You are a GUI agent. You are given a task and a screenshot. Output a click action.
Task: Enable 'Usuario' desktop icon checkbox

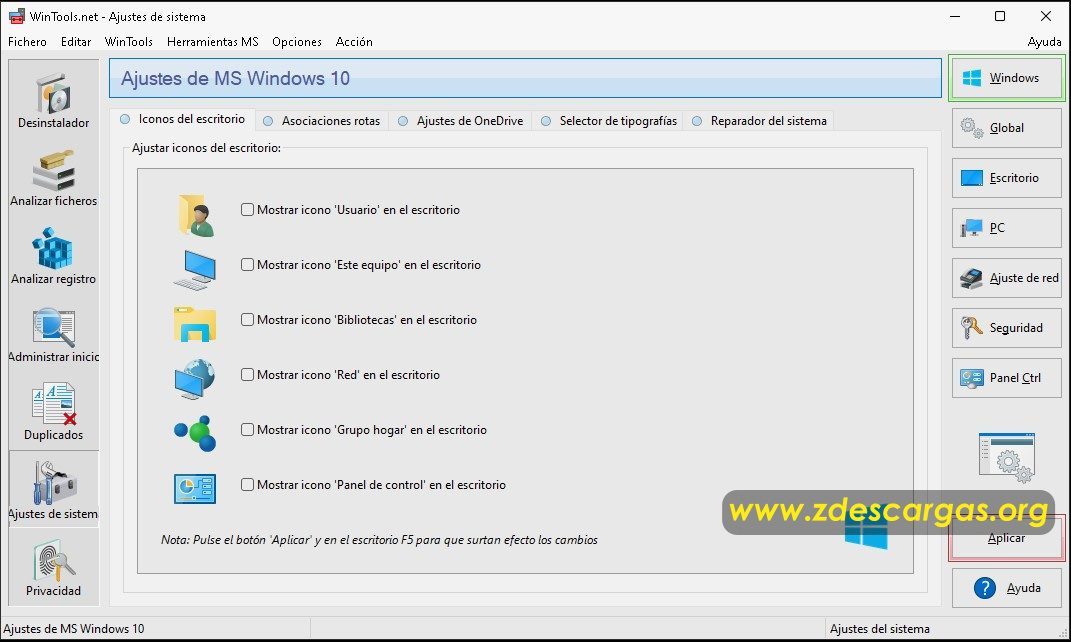coord(247,210)
